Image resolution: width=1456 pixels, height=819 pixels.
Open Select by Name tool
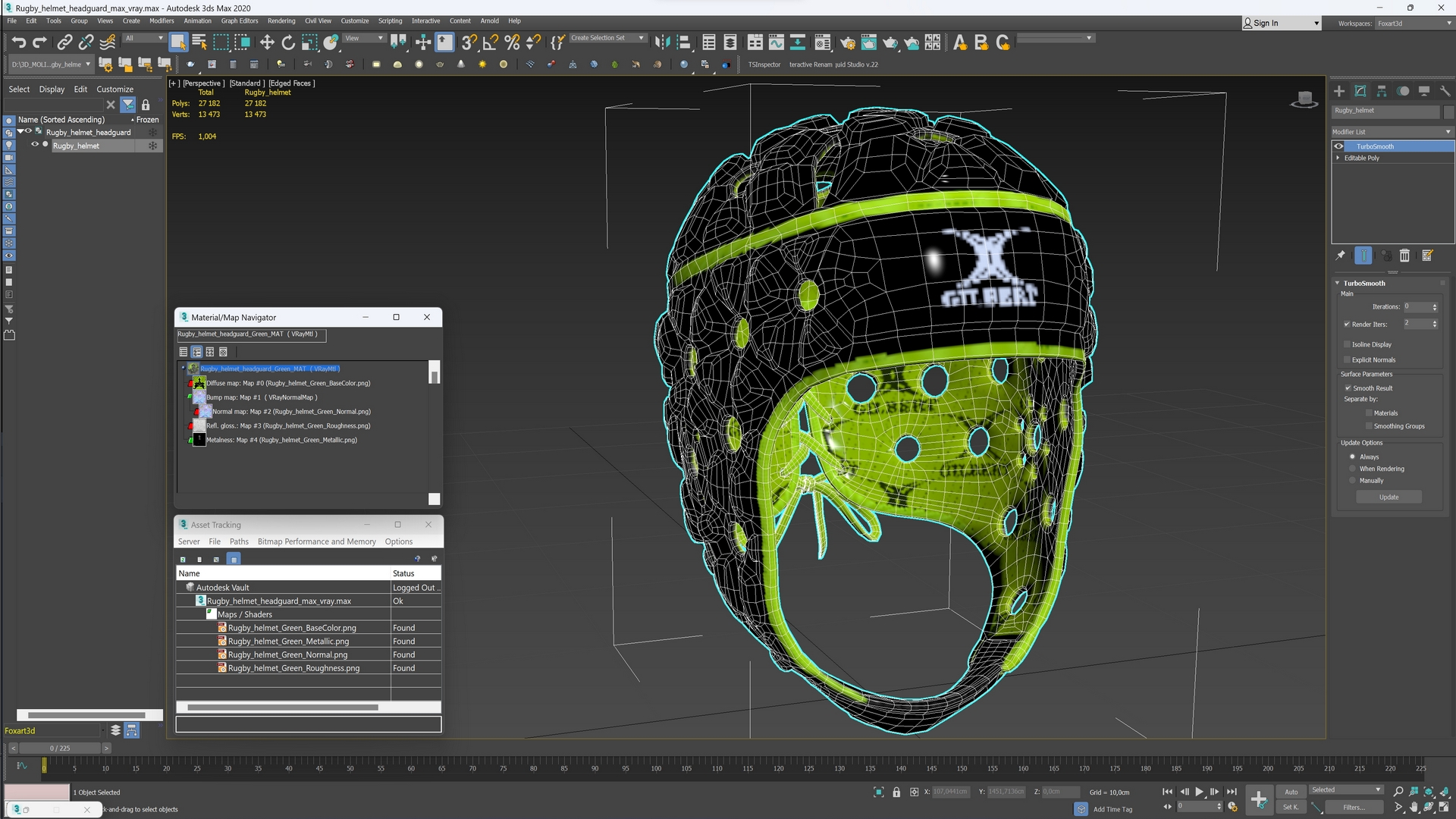click(199, 42)
